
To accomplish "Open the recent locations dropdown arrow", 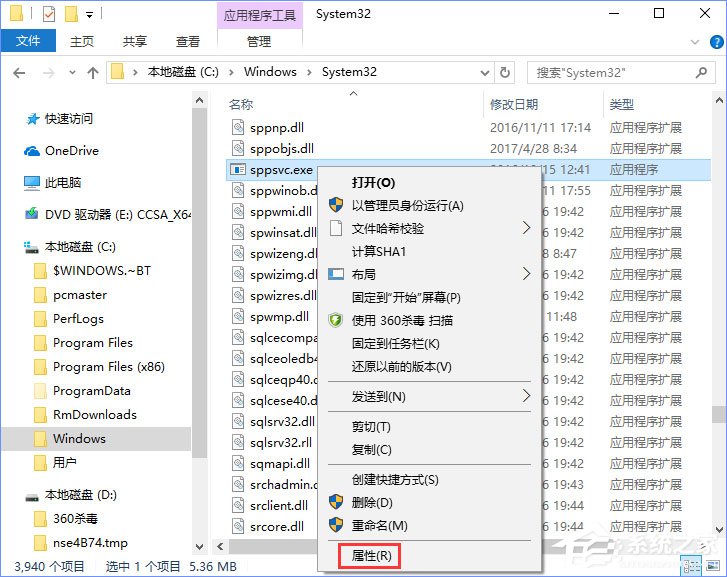I will tap(72, 73).
